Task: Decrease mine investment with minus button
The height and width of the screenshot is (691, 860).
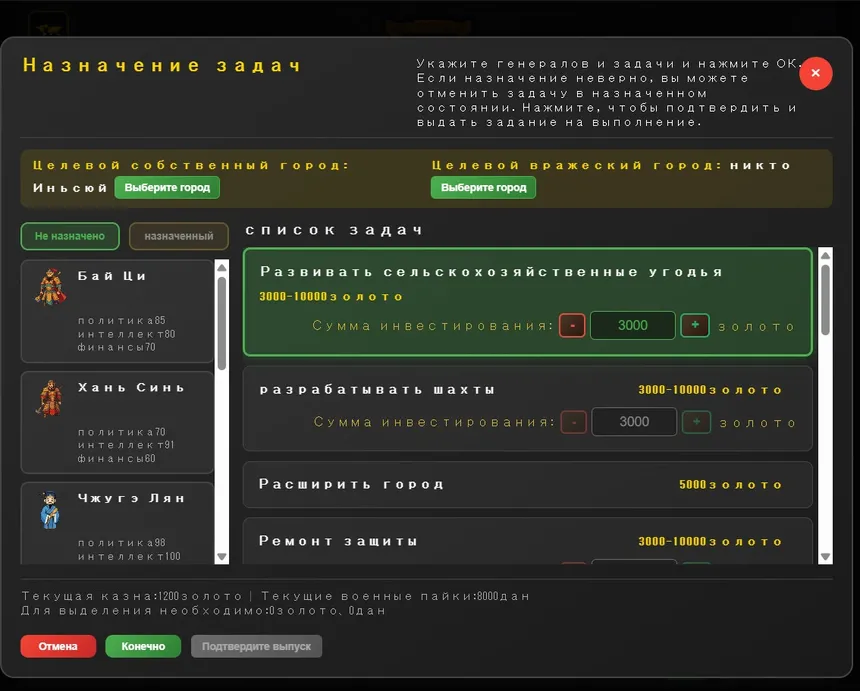Action: tap(574, 422)
